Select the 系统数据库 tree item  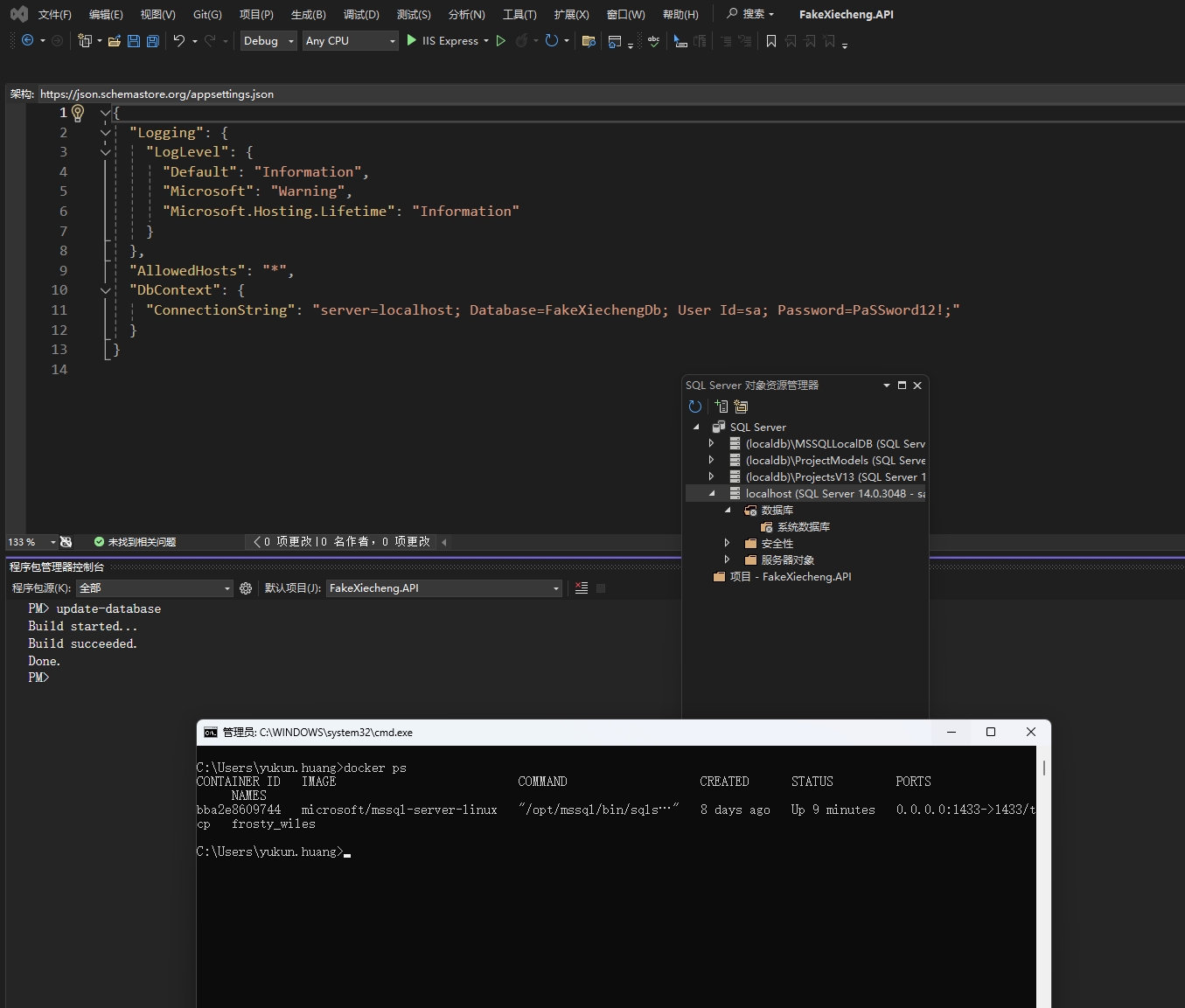(795, 527)
